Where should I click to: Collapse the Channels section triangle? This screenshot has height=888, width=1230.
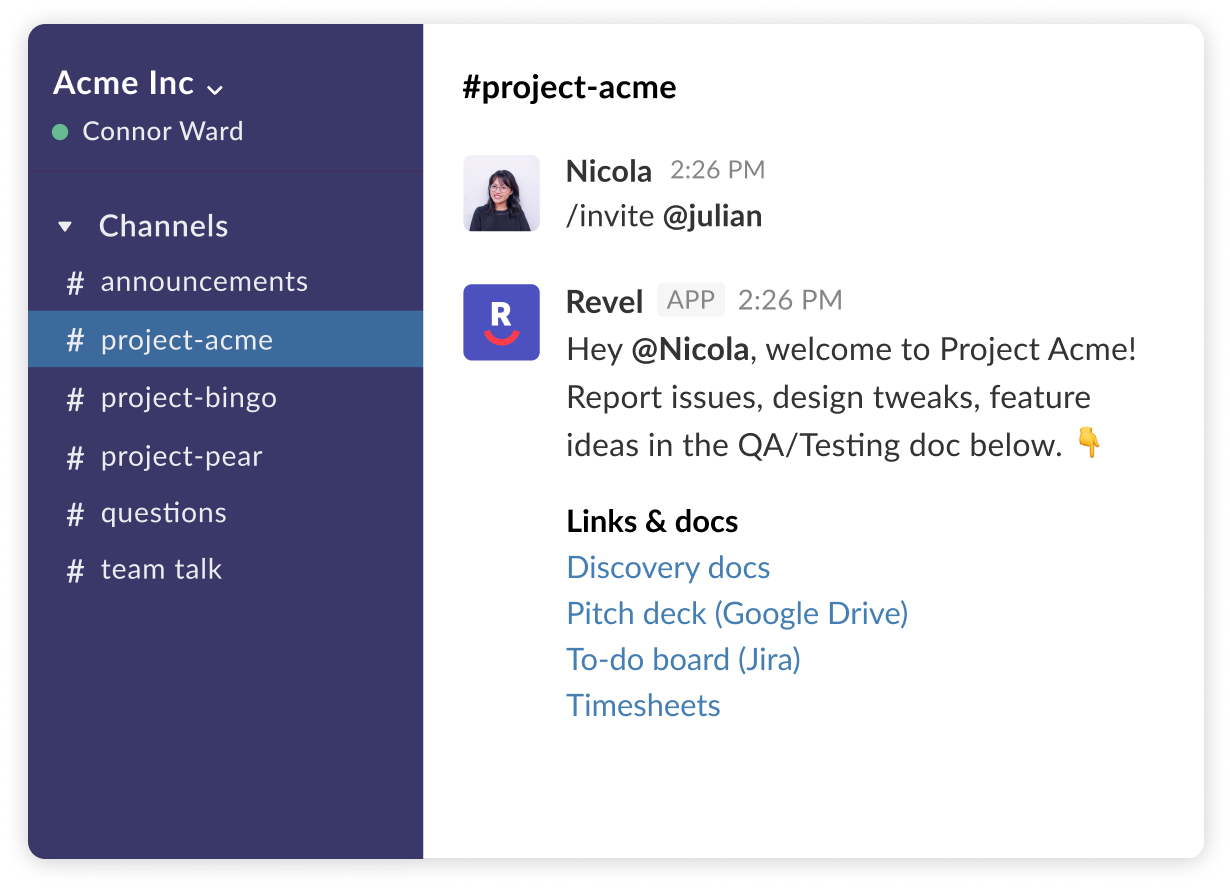(x=65, y=227)
